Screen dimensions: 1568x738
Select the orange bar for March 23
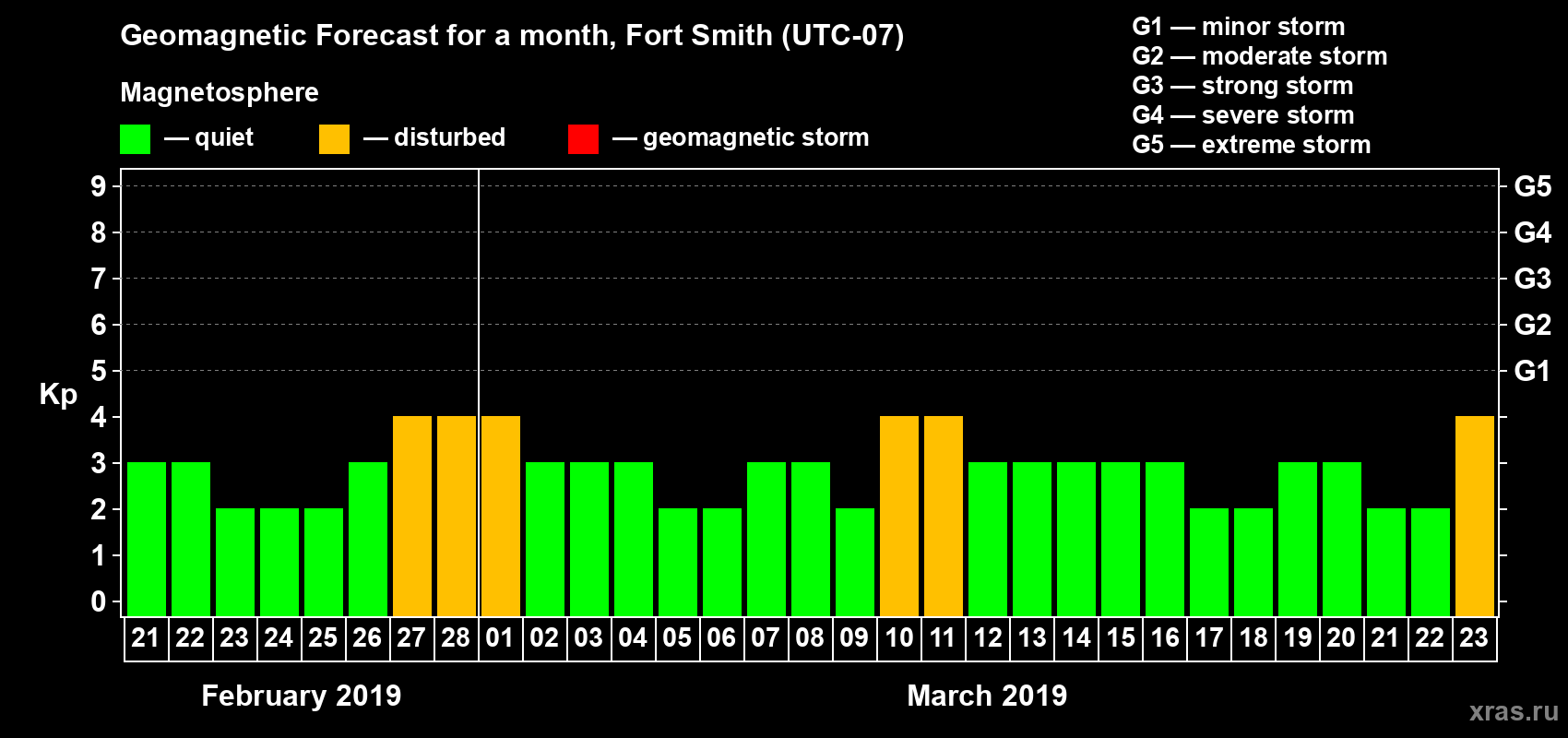[1475, 517]
